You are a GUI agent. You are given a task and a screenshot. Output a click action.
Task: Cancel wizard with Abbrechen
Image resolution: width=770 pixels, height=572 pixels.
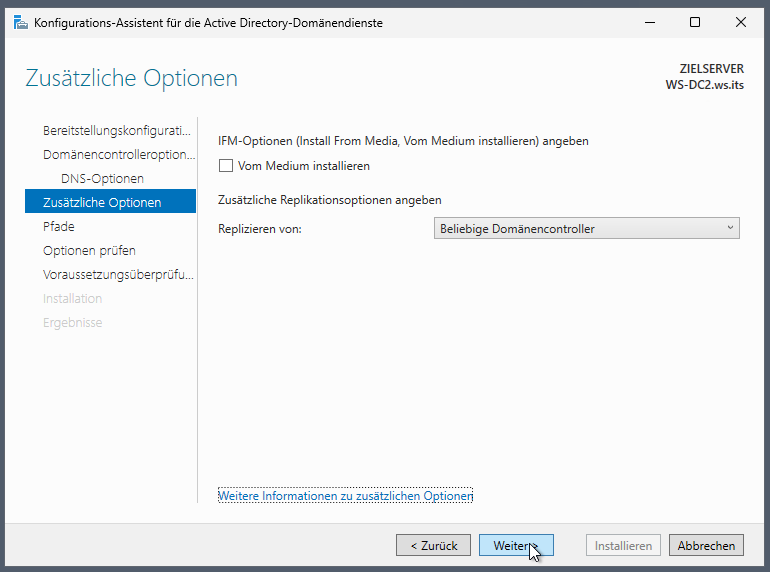pyautogui.click(x=706, y=545)
